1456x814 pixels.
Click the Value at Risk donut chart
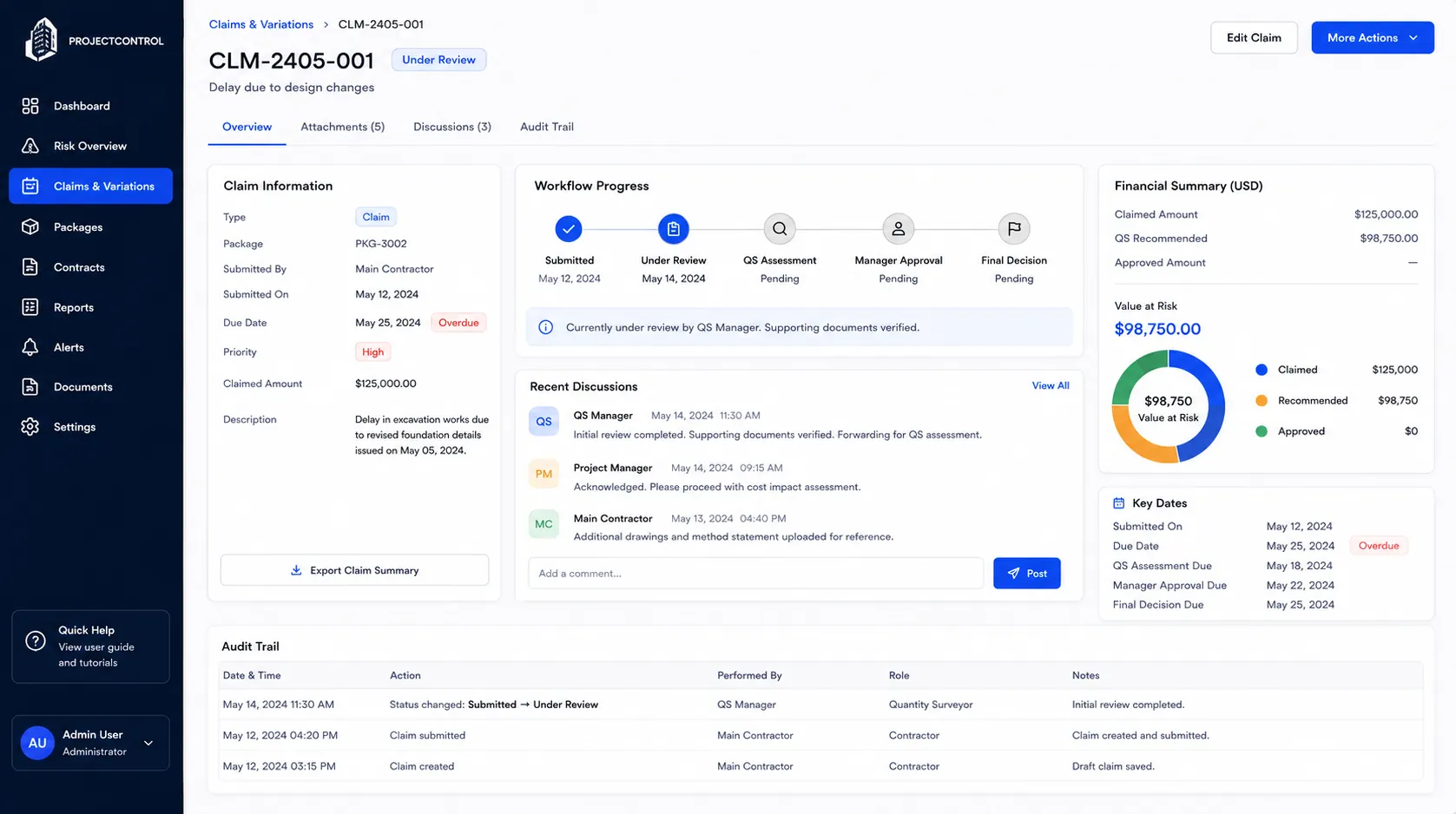[x=1169, y=406]
